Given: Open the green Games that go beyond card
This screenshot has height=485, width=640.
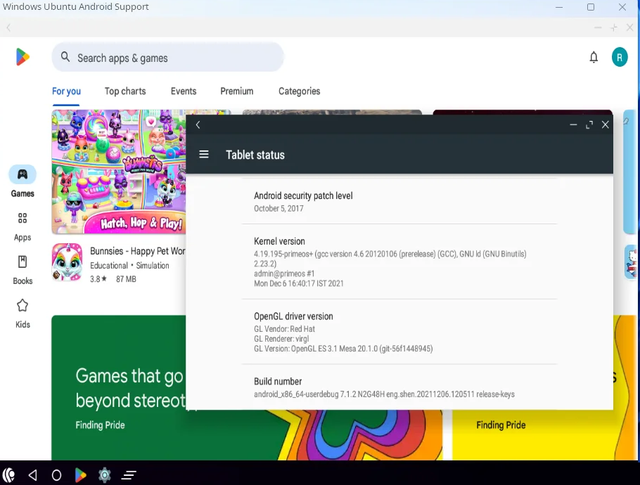Looking at the screenshot, I should coord(119,387).
